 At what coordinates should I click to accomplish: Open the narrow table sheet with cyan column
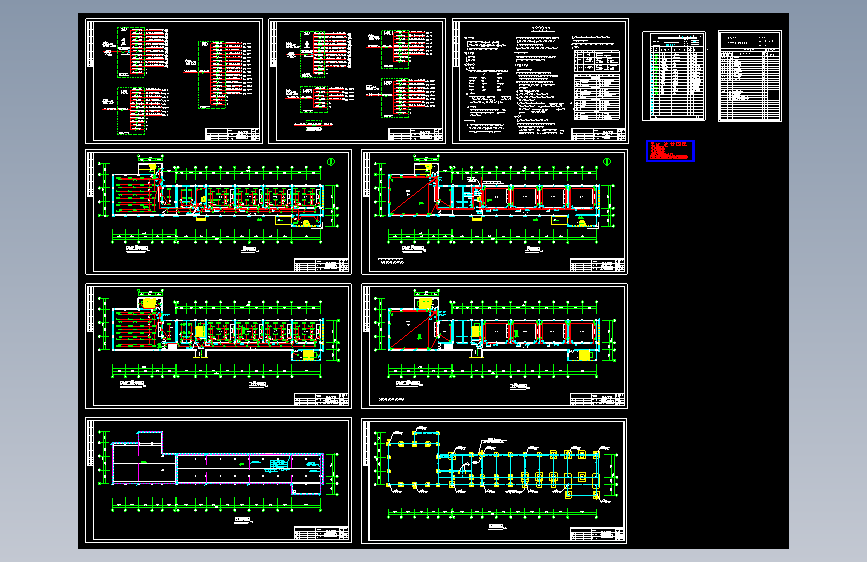pyautogui.click(x=673, y=76)
